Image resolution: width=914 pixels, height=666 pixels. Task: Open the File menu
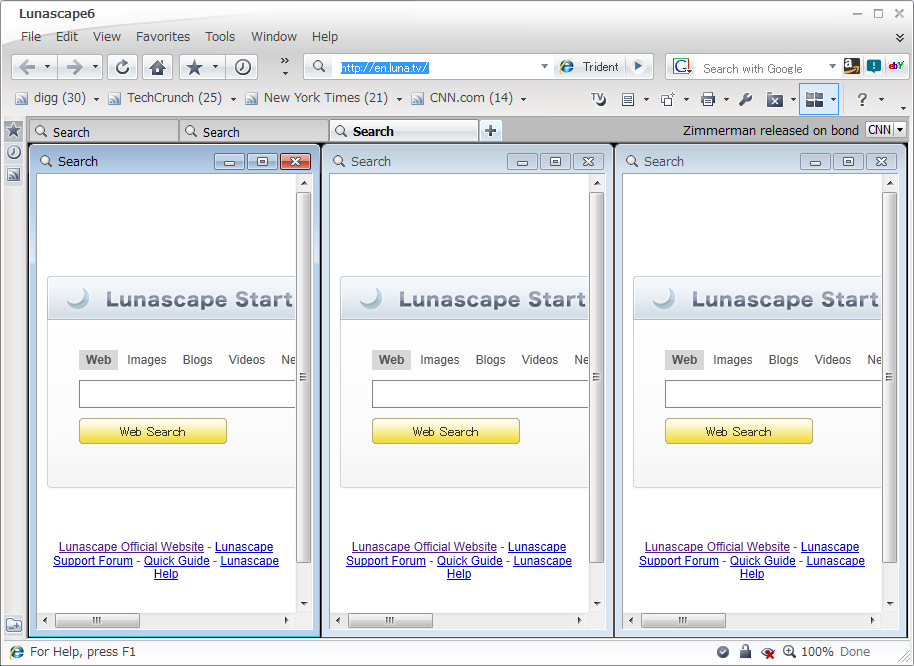(x=31, y=37)
